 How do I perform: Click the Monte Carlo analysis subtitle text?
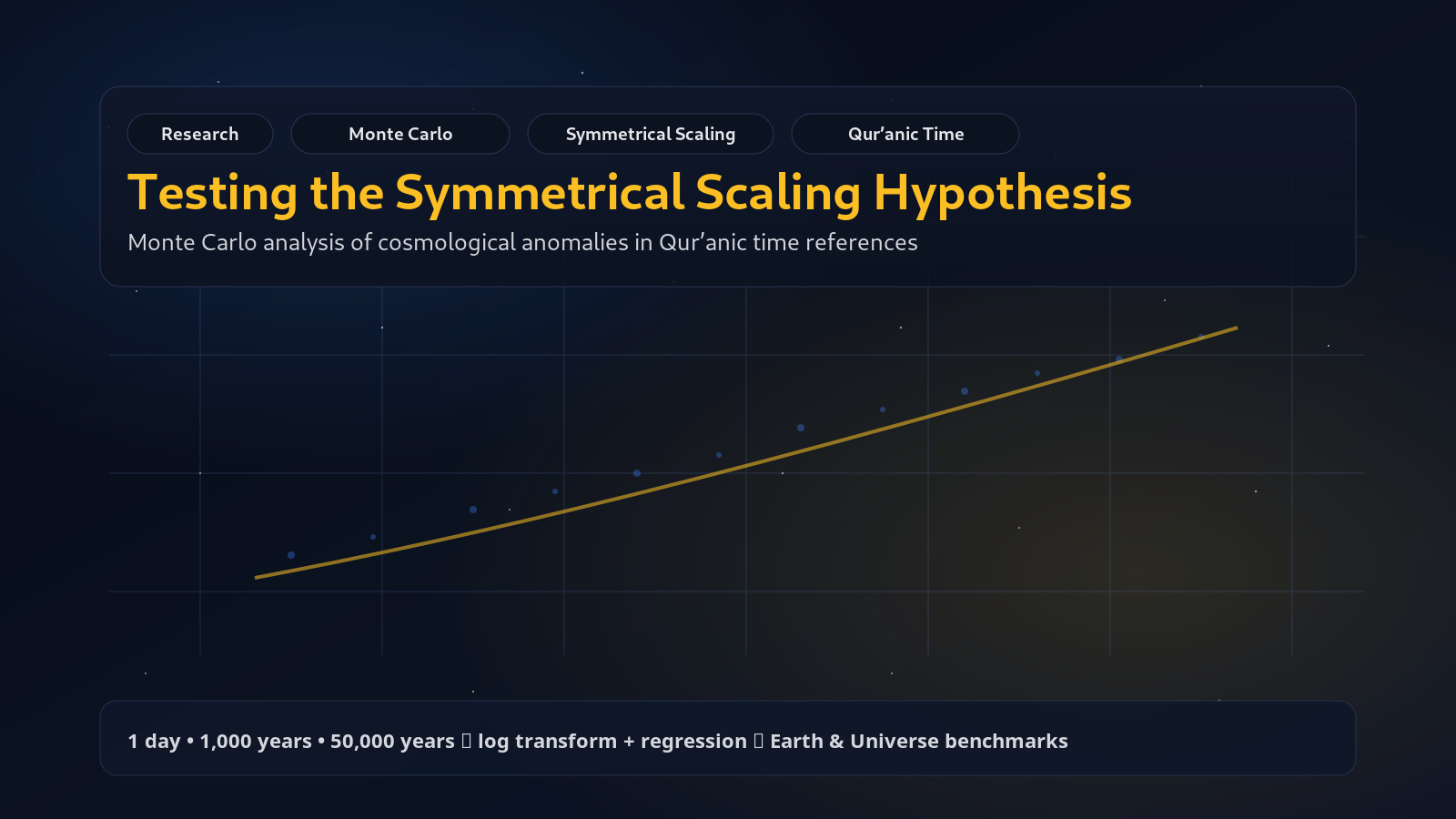(522, 243)
